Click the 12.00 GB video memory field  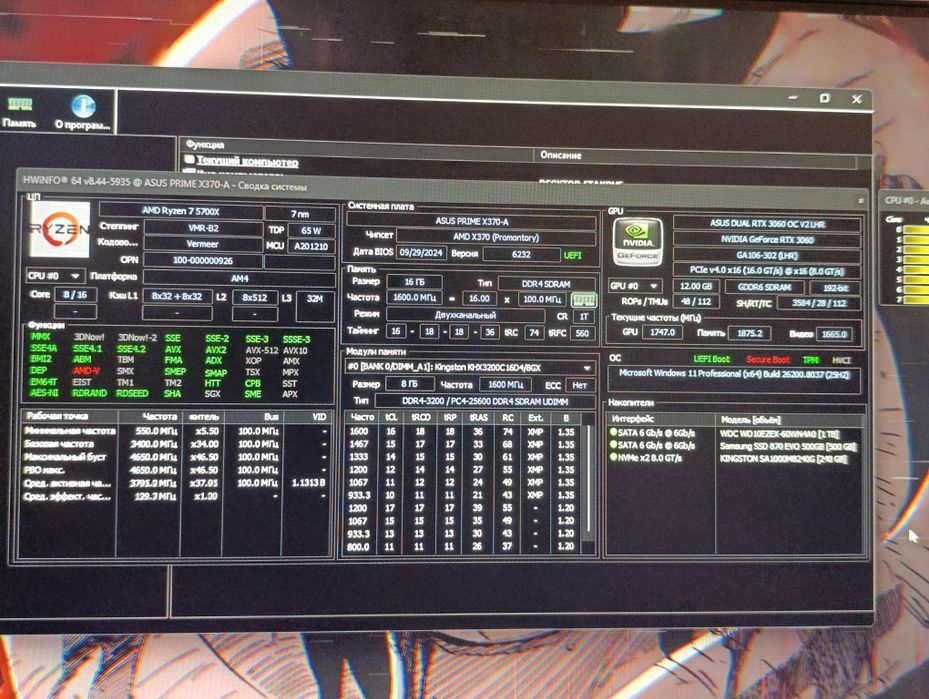pyautogui.click(x=696, y=286)
